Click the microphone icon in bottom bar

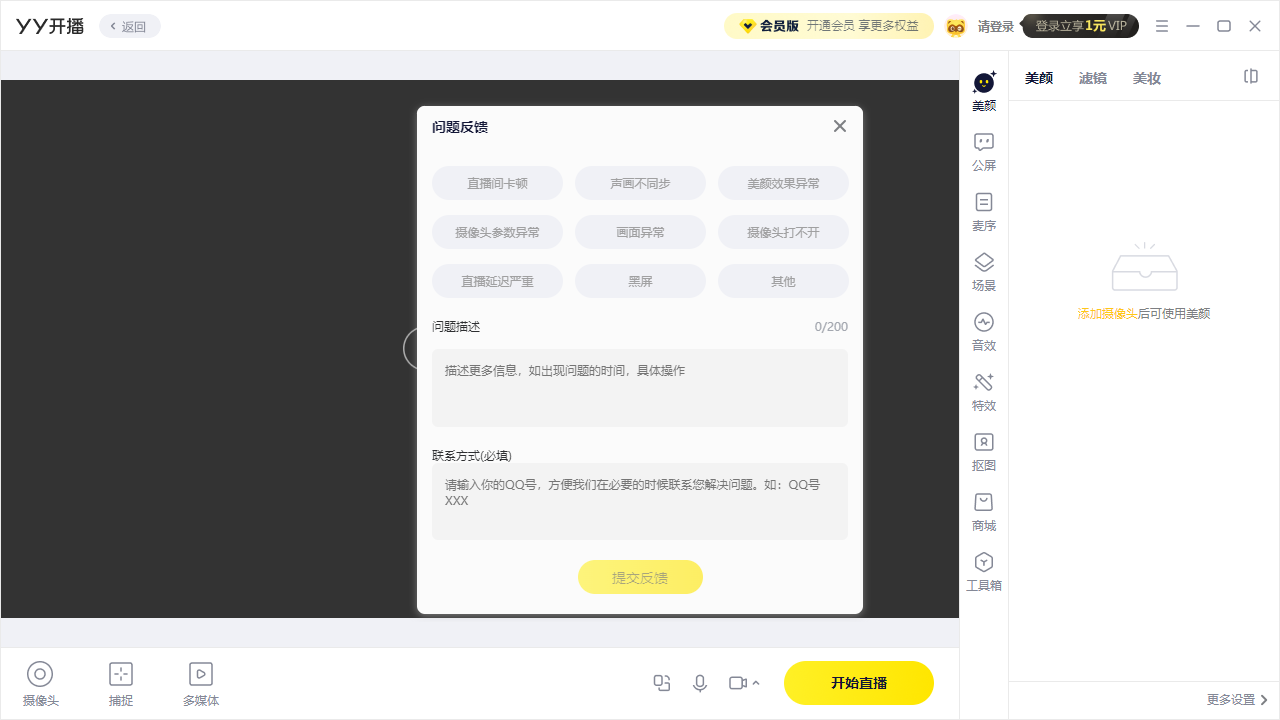click(700, 683)
